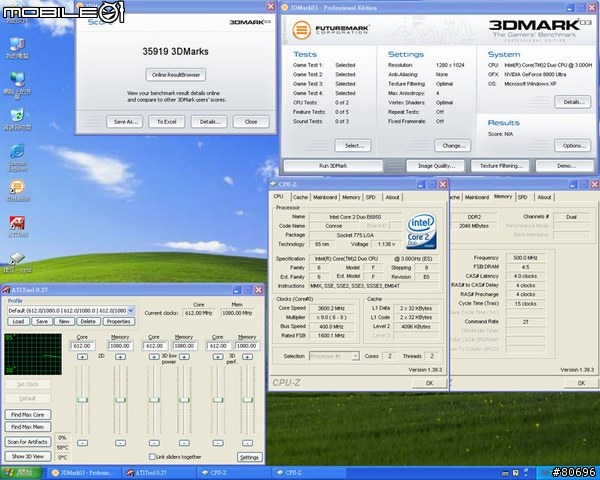Click Online ResultBrowser button
This screenshot has height=480, width=600.
[x=176, y=75]
